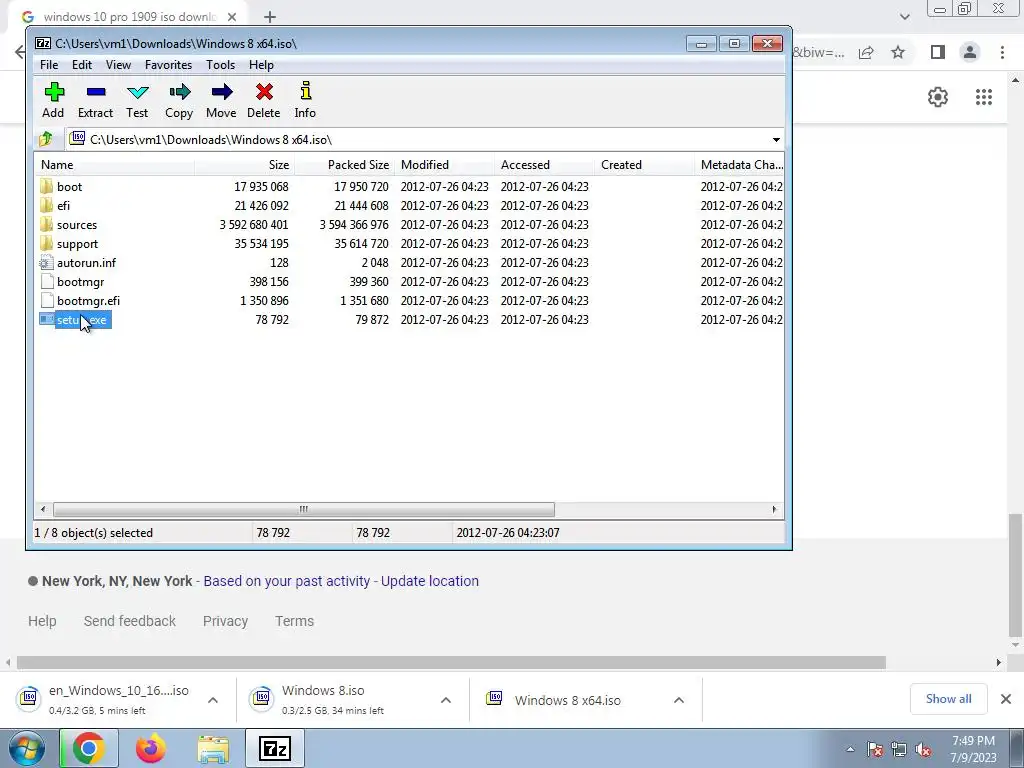
Task: Click the share page icon in Chrome
Action: point(866,52)
